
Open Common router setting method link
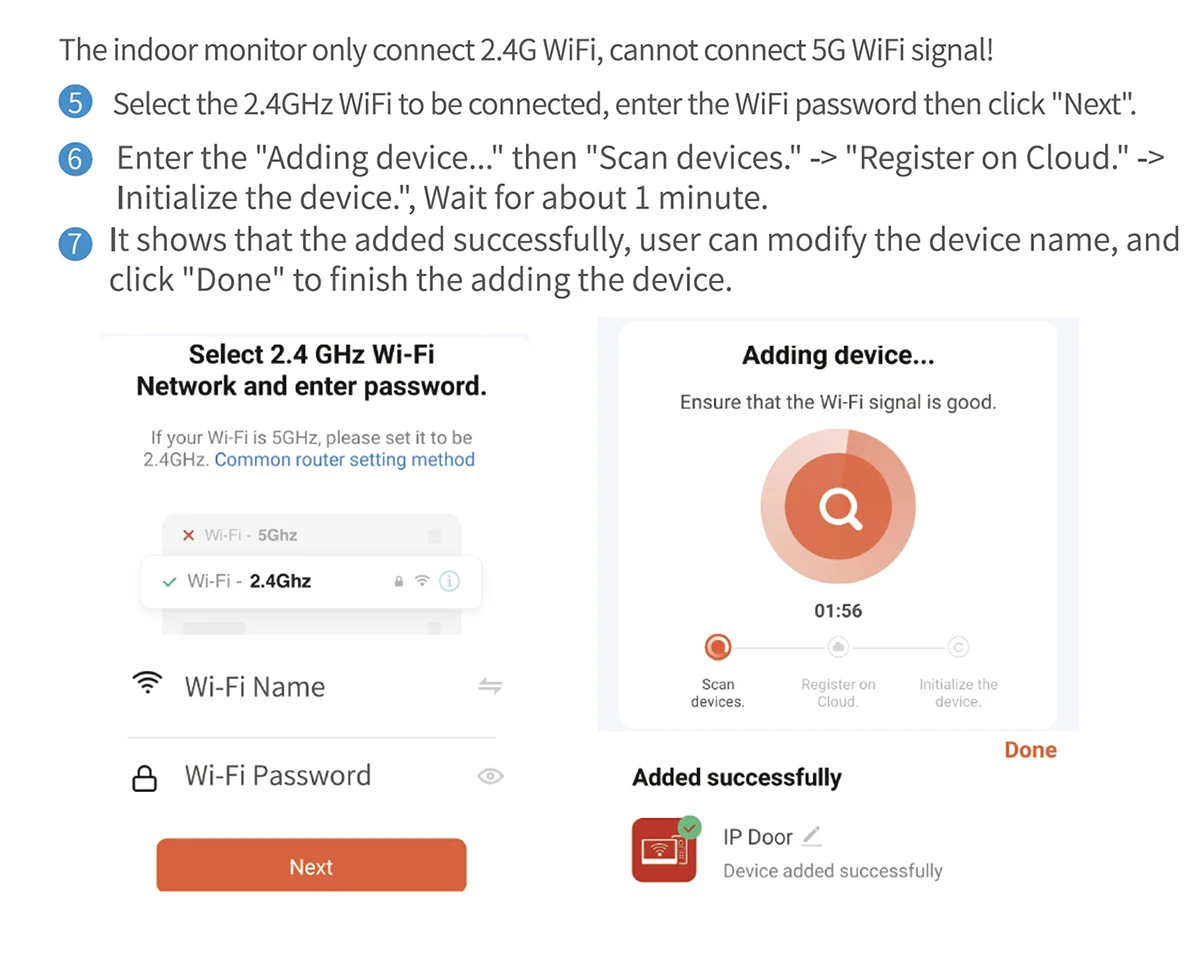pos(344,460)
